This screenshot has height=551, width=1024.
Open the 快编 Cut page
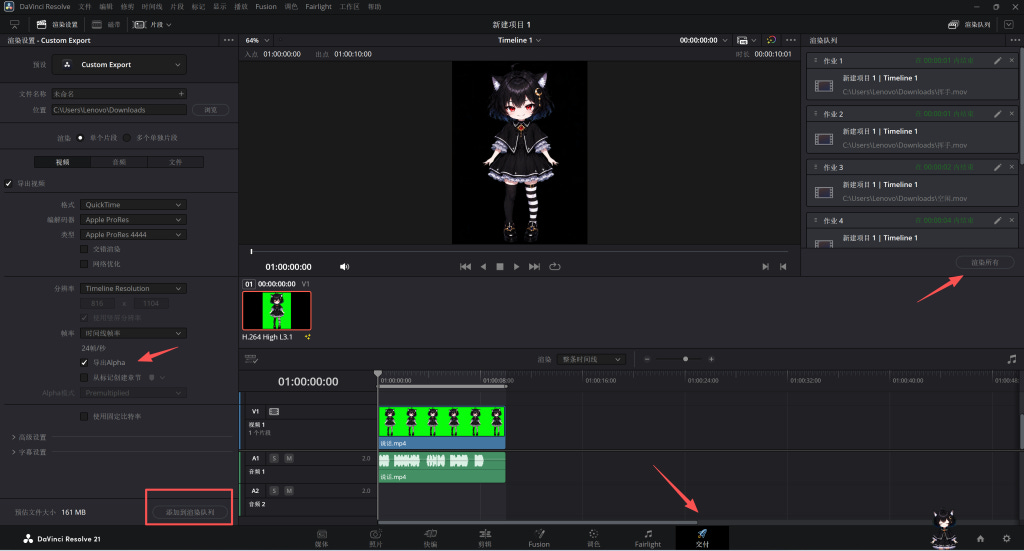click(x=430, y=539)
